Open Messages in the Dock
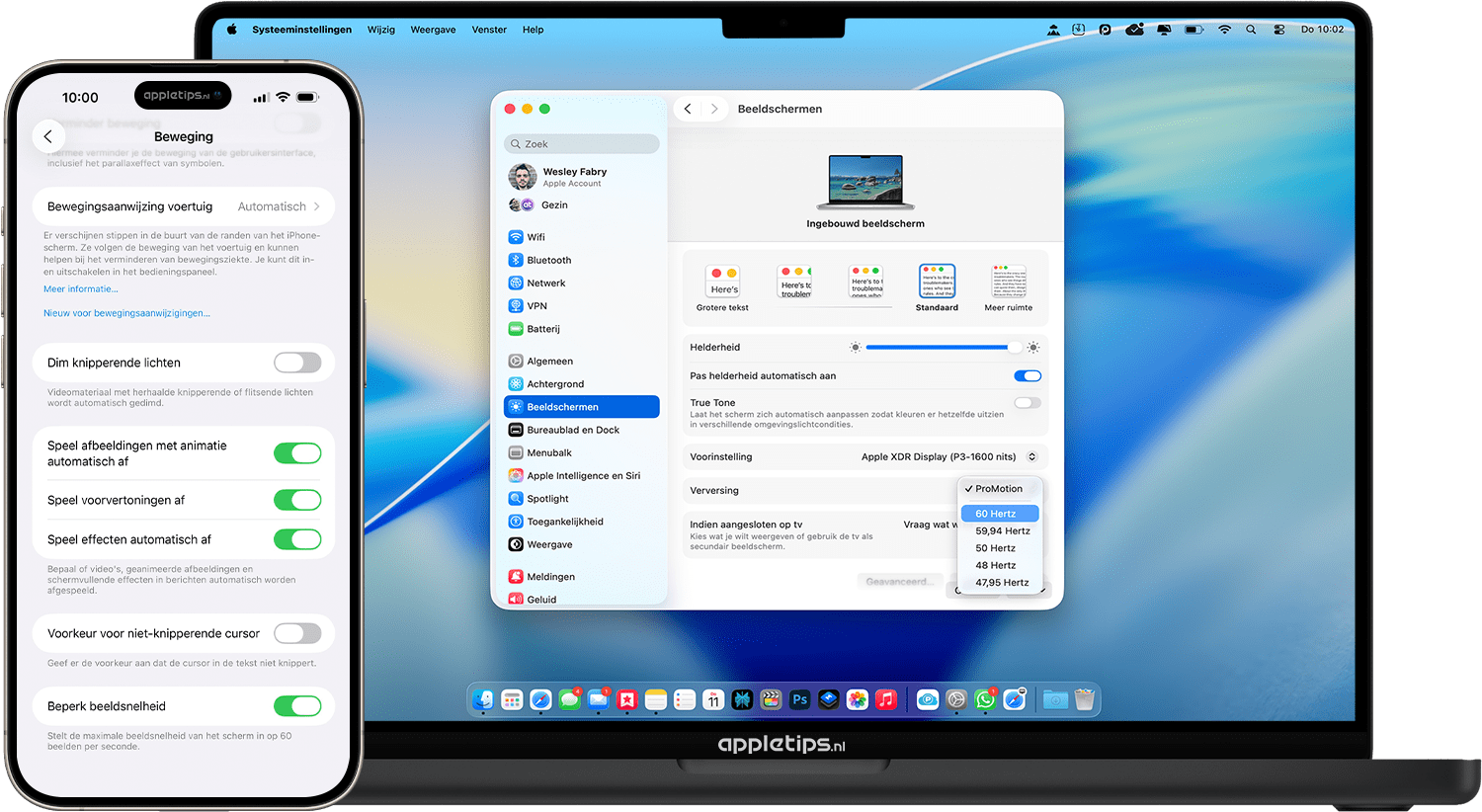The width and height of the screenshot is (1482, 812). coord(569,699)
